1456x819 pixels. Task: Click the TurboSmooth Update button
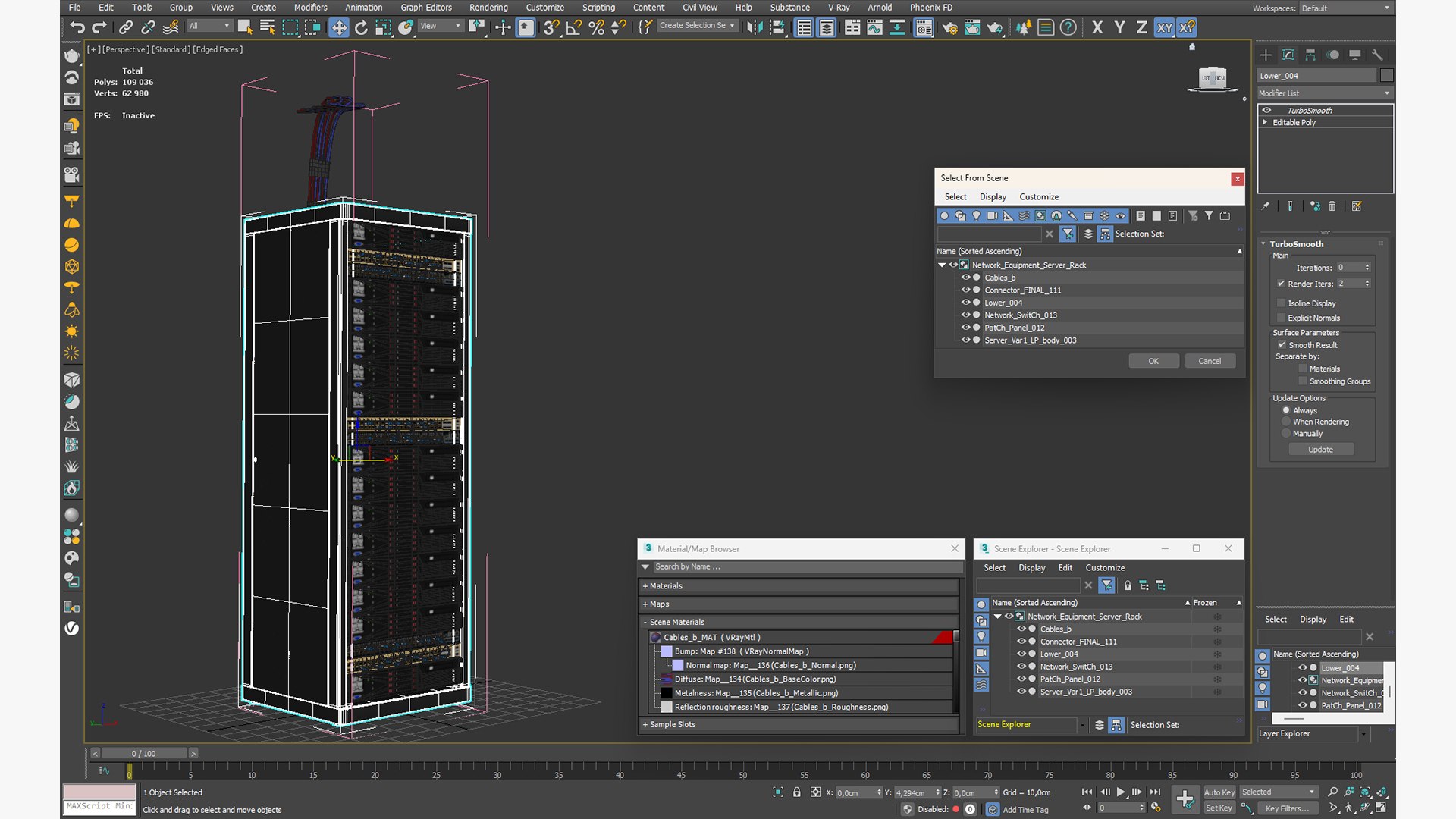(x=1320, y=450)
